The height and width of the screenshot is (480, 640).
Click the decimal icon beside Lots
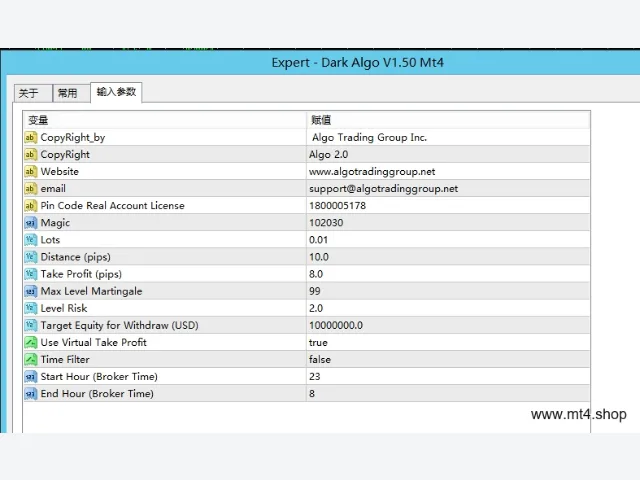[x=31, y=240]
